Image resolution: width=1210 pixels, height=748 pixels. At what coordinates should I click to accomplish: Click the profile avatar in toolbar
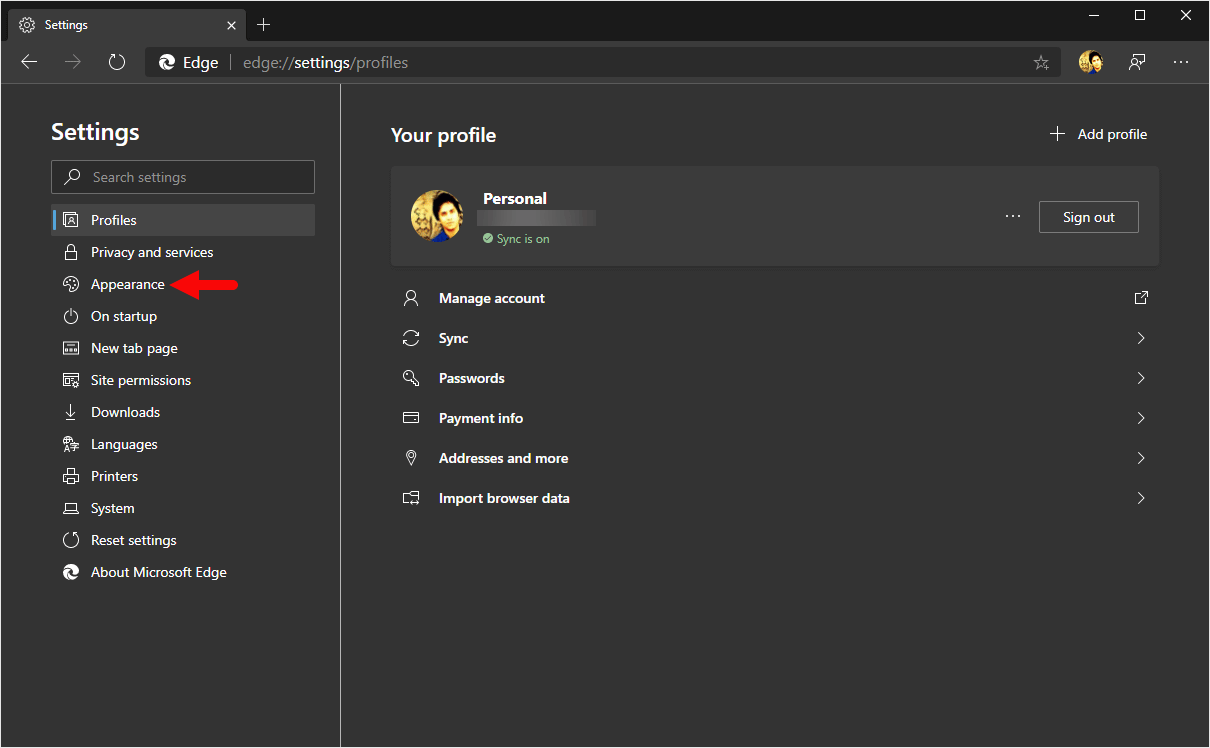tap(1091, 62)
